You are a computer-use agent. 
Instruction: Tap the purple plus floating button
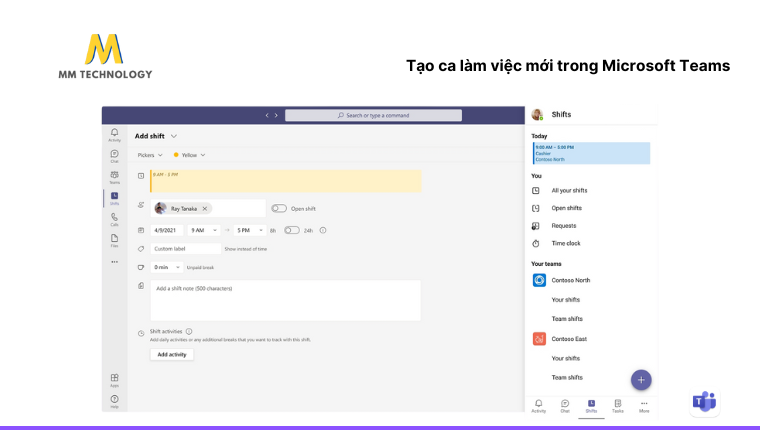[641, 380]
